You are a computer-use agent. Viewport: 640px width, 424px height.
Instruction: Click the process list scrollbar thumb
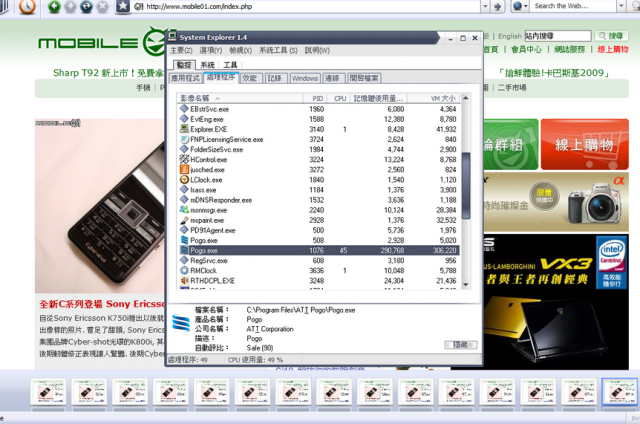(x=465, y=186)
